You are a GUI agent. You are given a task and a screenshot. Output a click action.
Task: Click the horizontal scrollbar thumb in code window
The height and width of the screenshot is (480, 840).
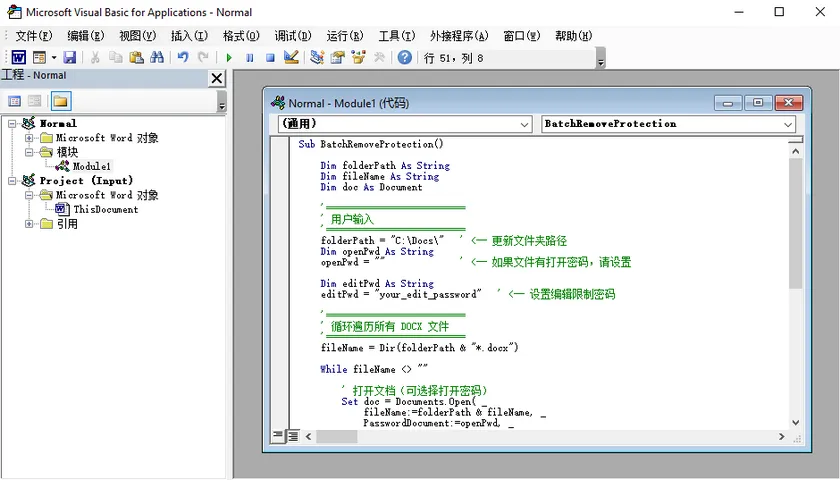(x=336, y=437)
